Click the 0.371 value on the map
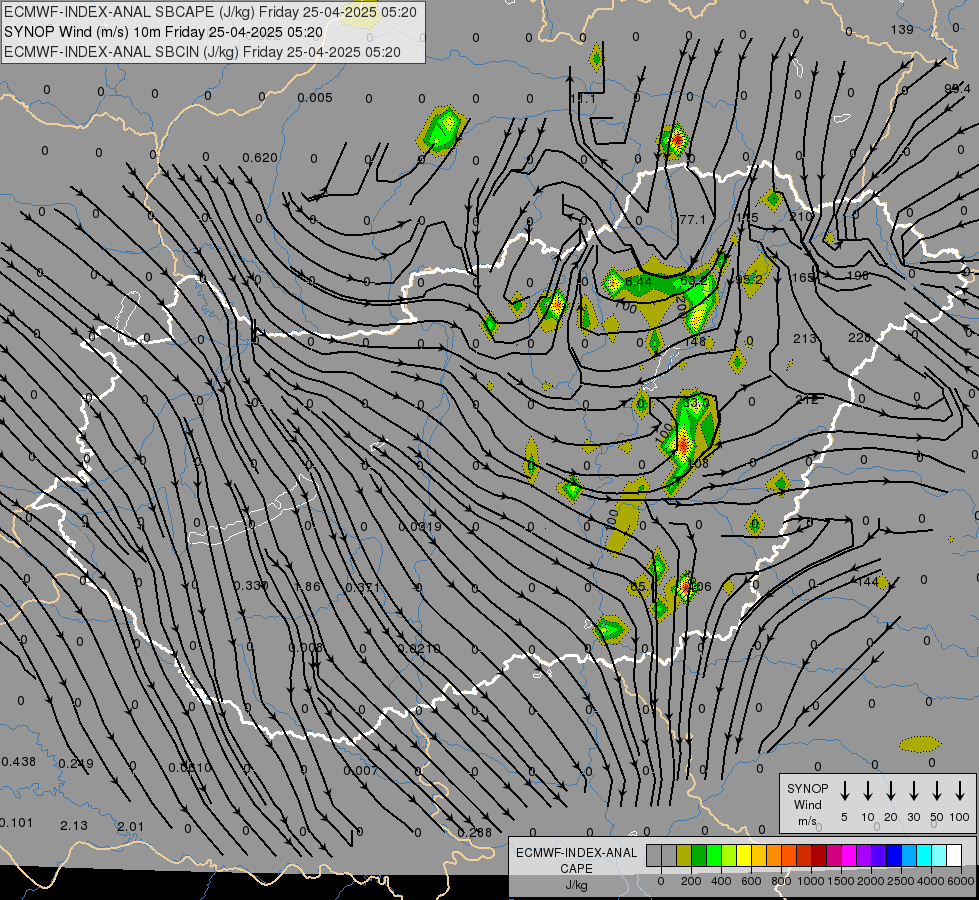This screenshot has height=900, width=979. [x=362, y=588]
